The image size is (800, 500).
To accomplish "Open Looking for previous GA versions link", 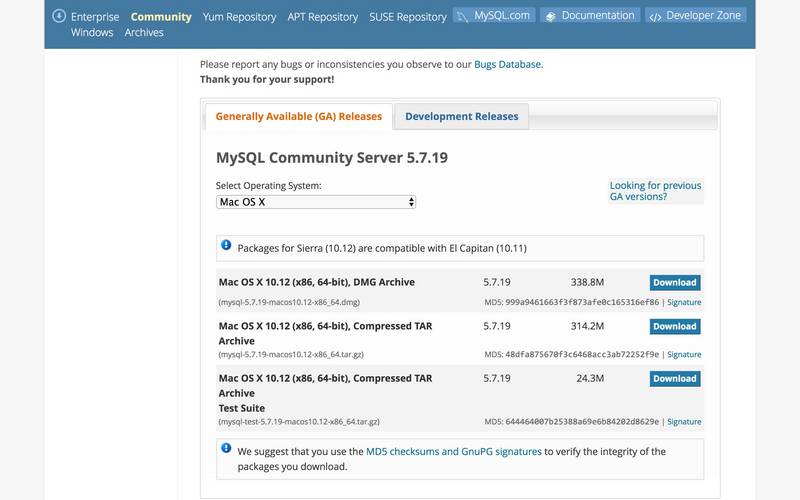I will click(x=656, y=191).
